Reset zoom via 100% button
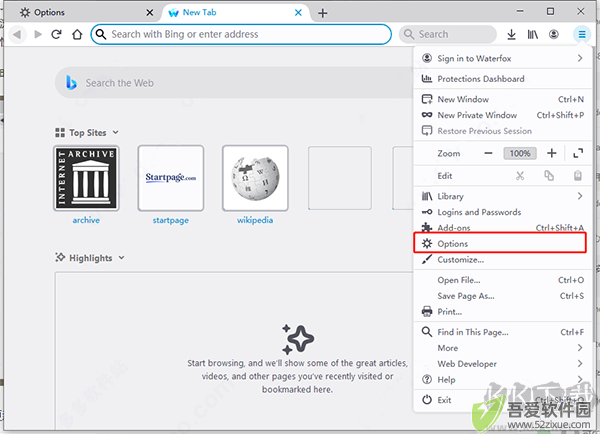The width and height of the screenshot is (600, 434). (x=520, y=153)
